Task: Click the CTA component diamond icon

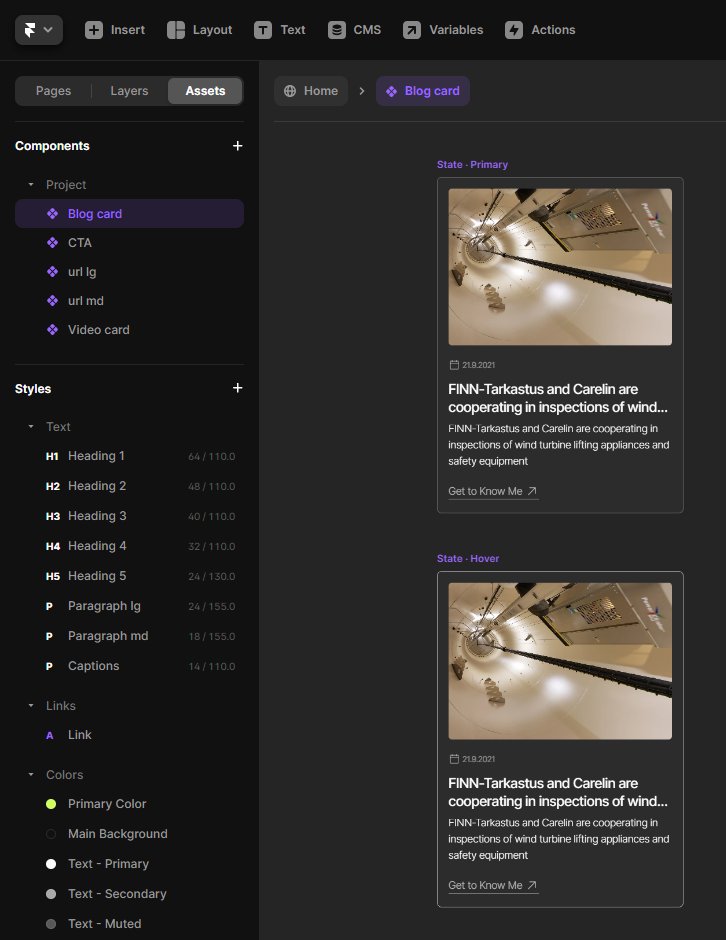Action: coord(53,243)
